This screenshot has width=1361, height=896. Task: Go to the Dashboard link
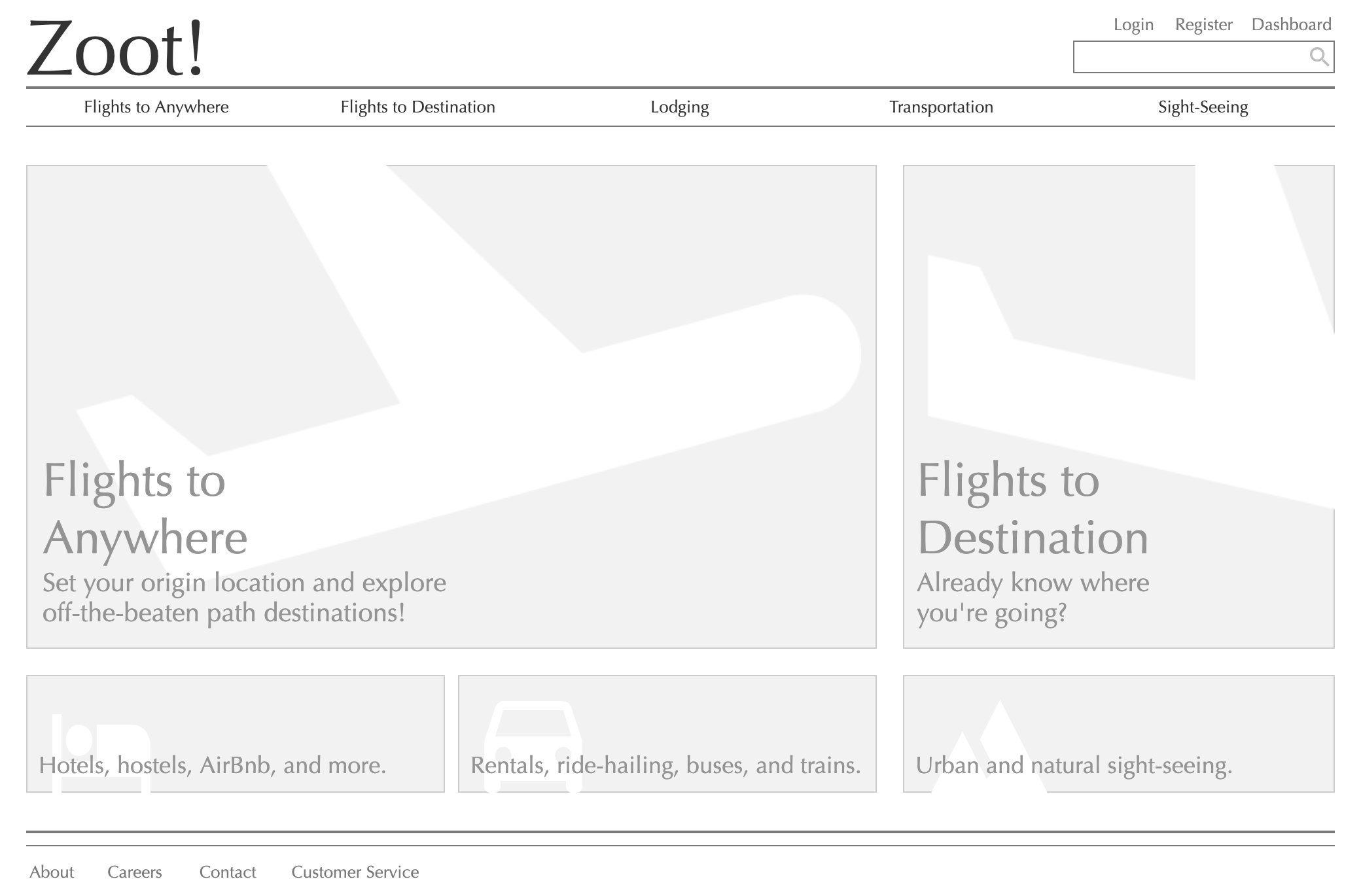pos(1291,25)
